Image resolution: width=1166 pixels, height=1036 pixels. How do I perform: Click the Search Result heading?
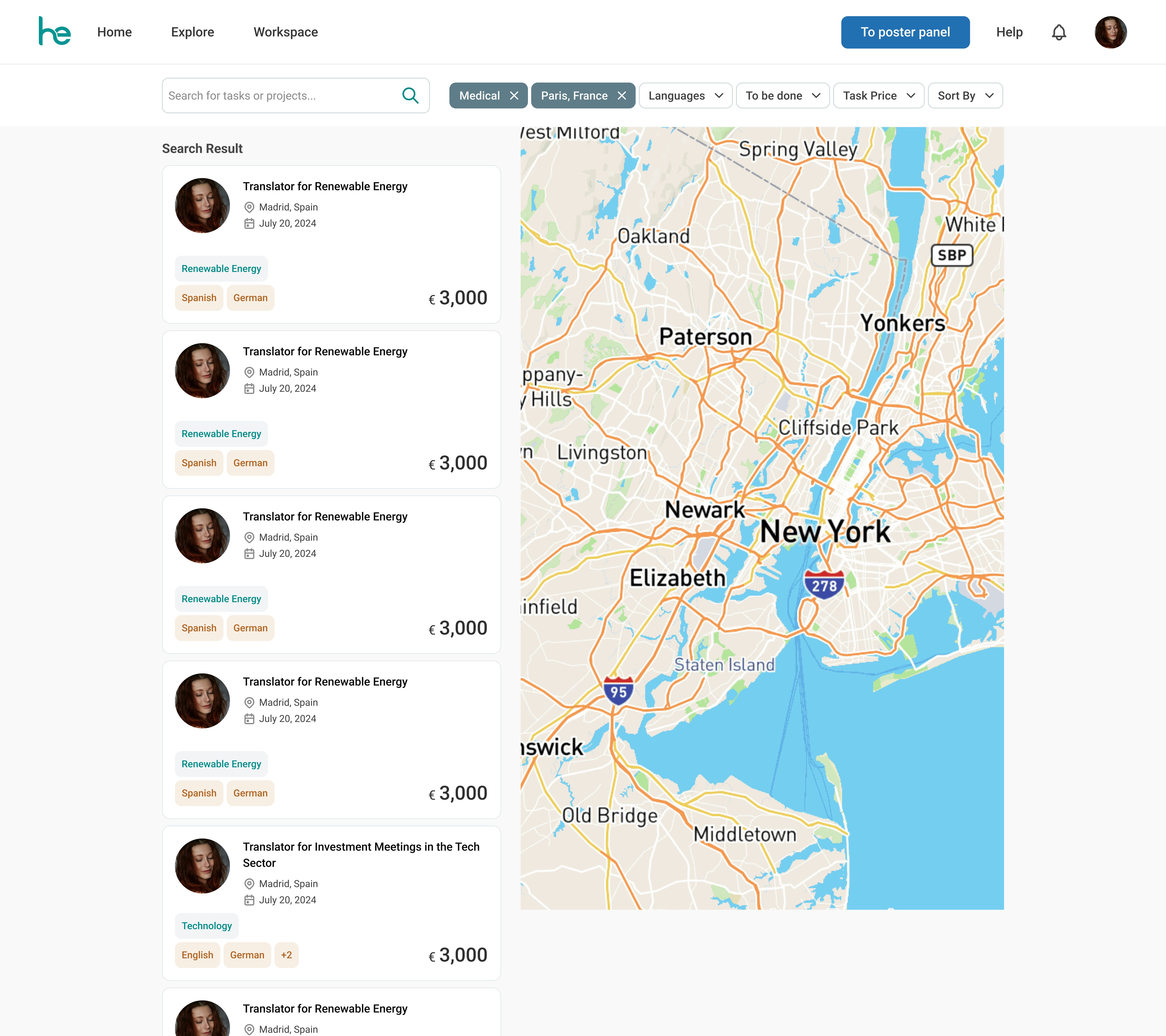click(x=202, y=149)
